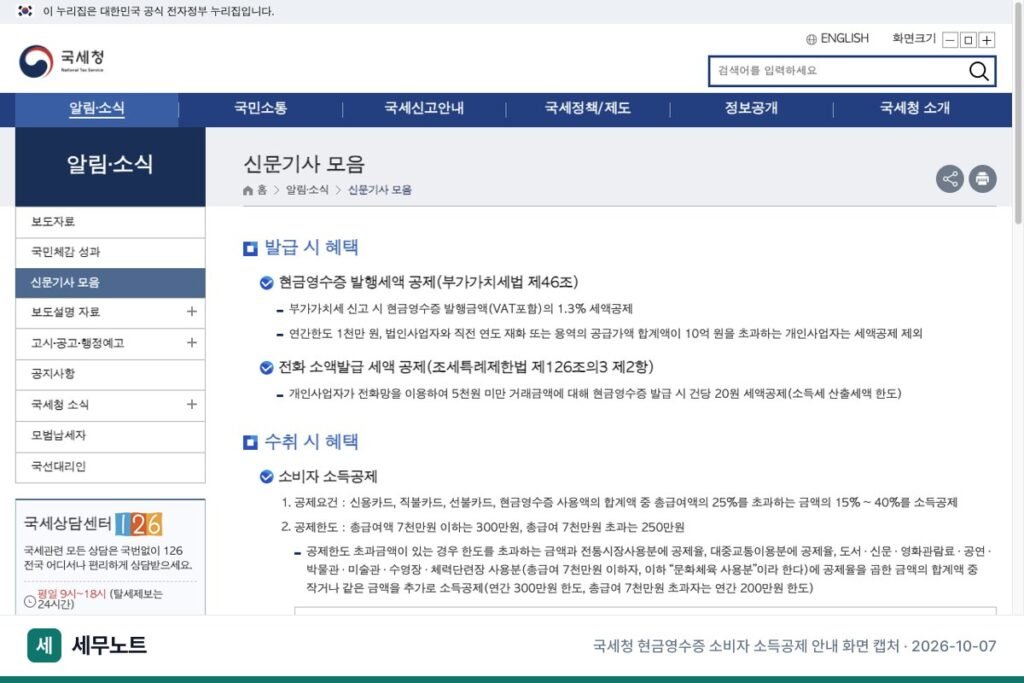Click the 소비자 소득공제 subheading
Viewport: 1024px width, 683px height.
point(328,477)
